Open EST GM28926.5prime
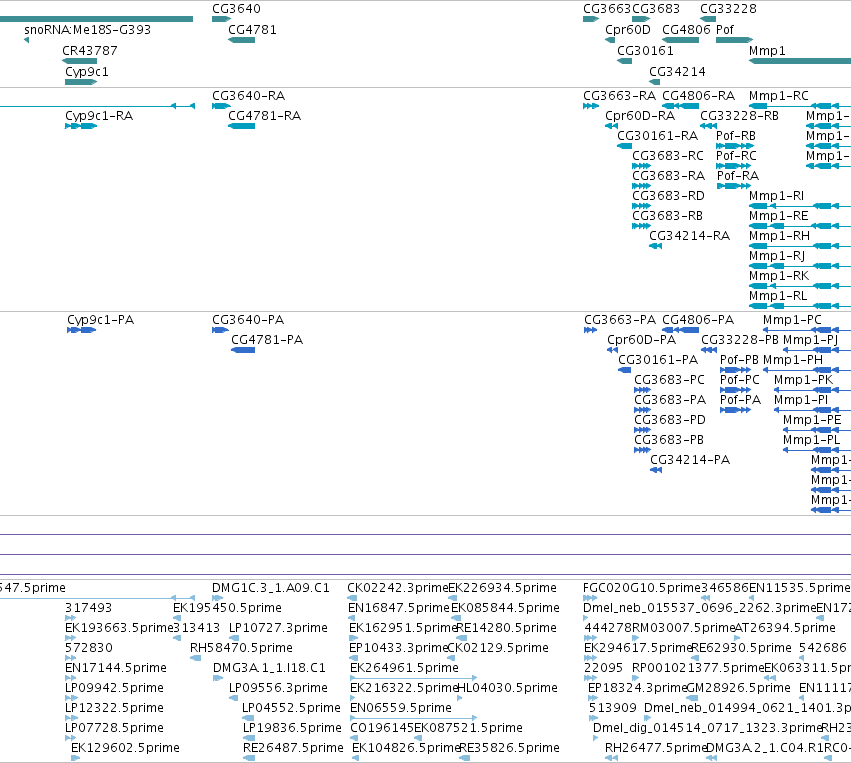 click(x=739, y=688)
